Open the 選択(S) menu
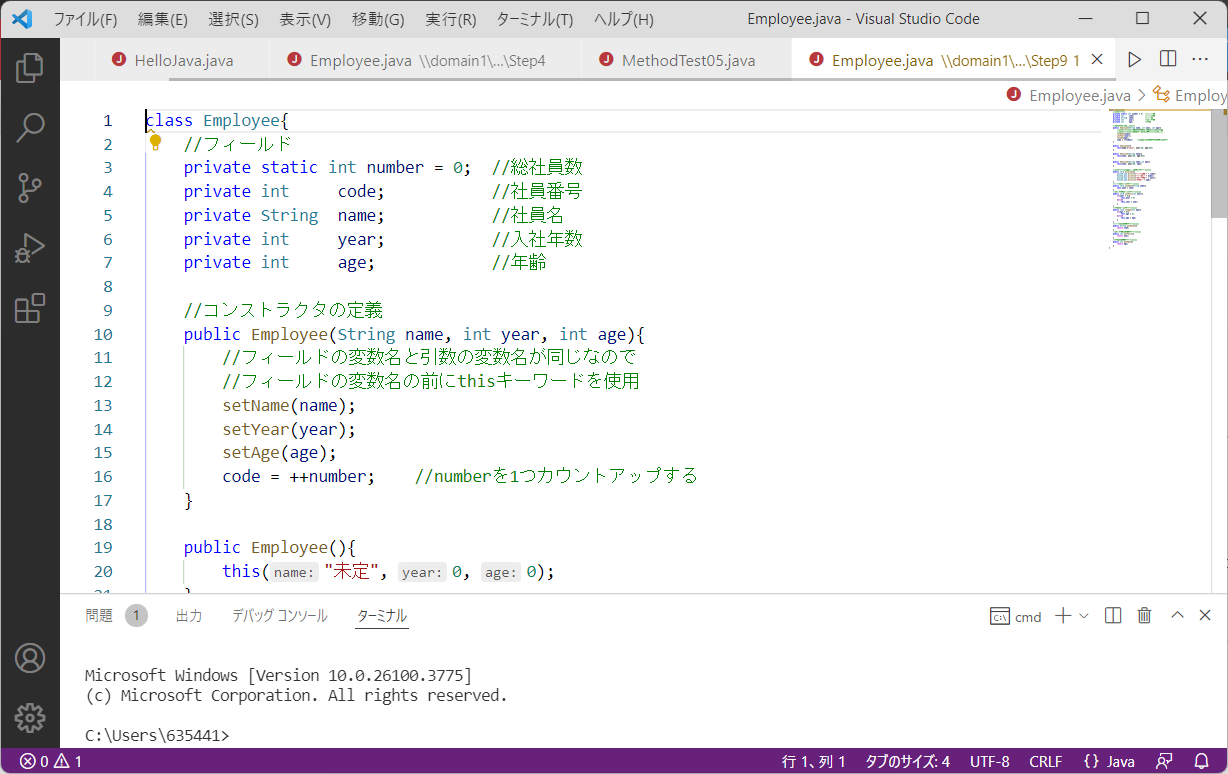Viewport: 1228px width, 774px height. [x=233, y=19]
